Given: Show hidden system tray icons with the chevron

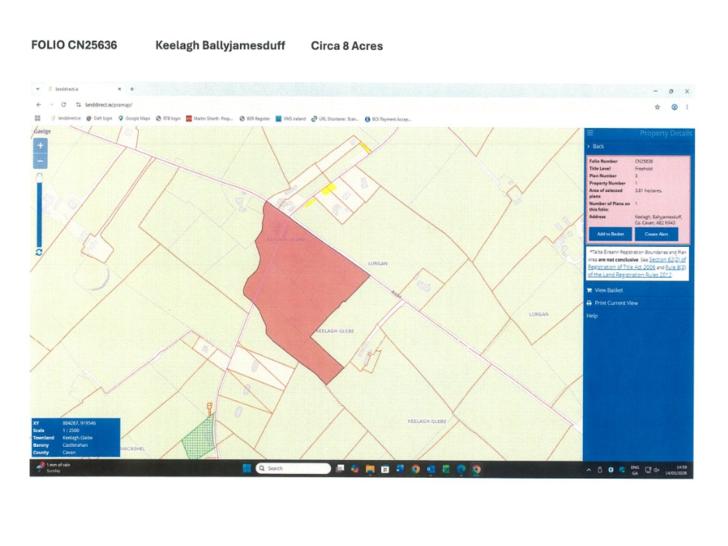Looking at the screenshot, I should [x=589, y=470].
